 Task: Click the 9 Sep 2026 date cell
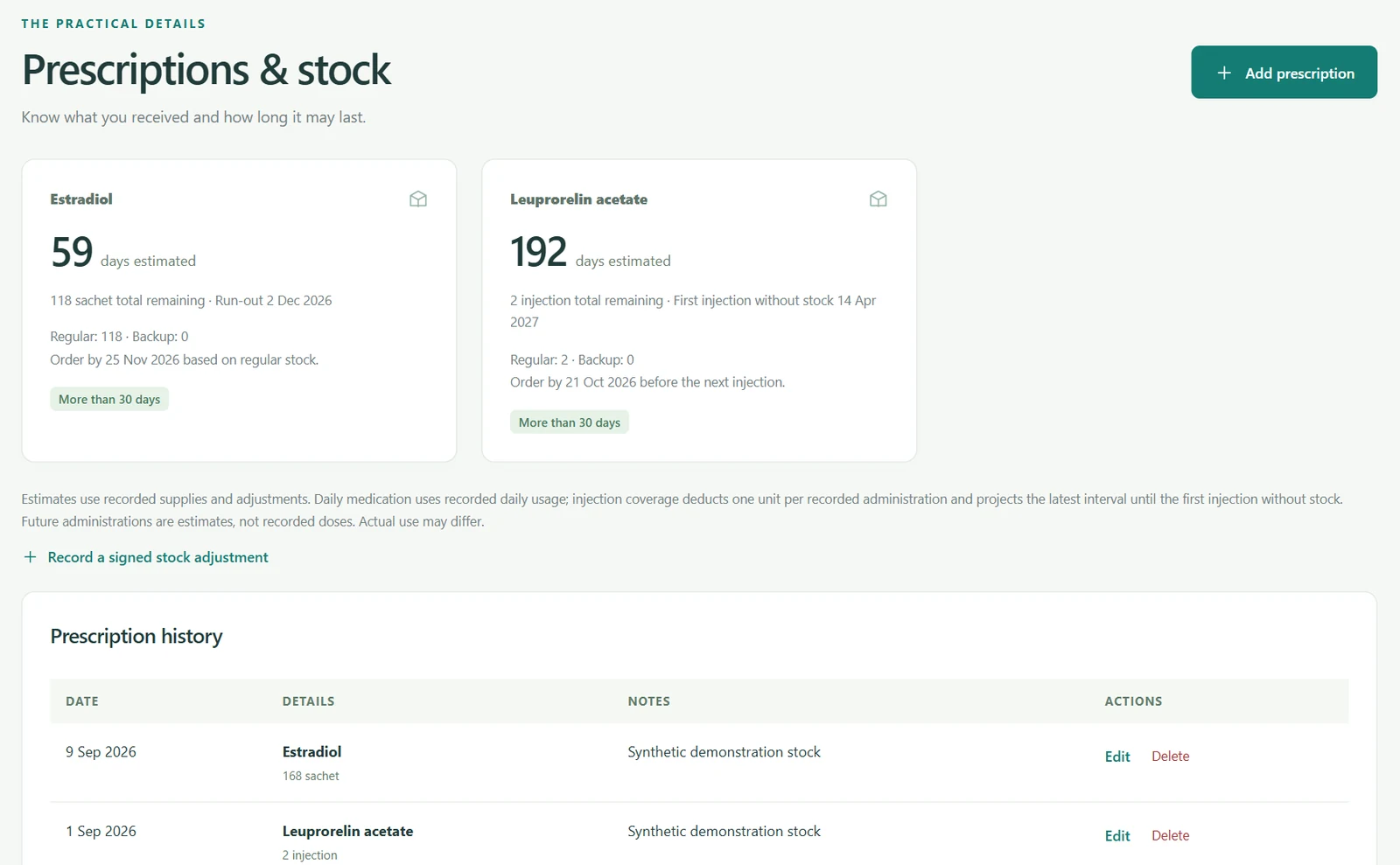101,752
